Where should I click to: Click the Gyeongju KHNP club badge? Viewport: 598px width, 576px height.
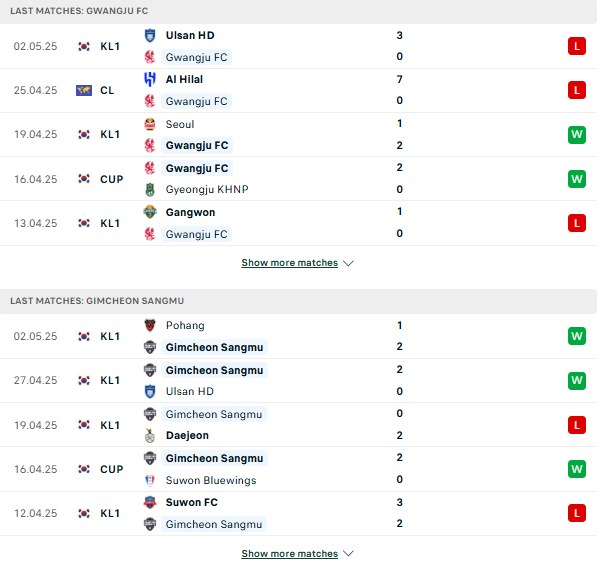150,190
